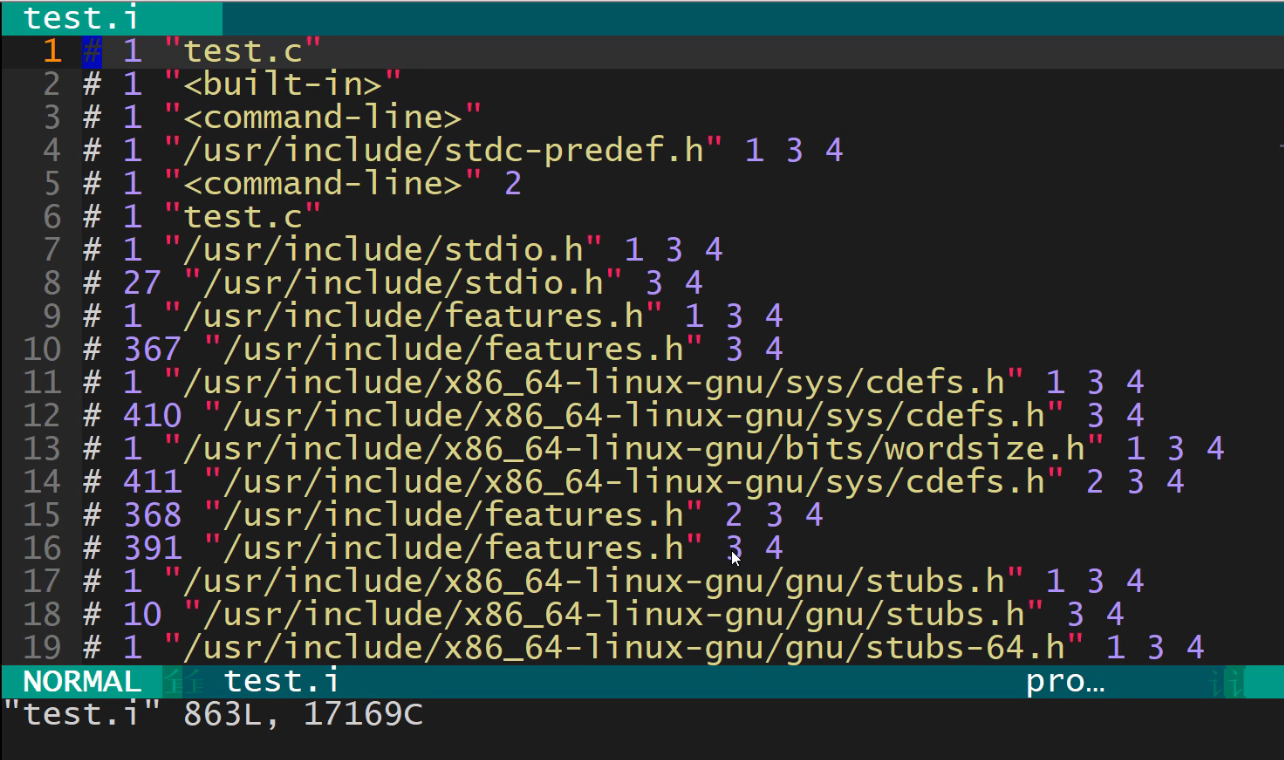Viewport: 1284px width, 760px height.
Task: Click line number 7 in the gutter
Action: (x=52, y=249)
